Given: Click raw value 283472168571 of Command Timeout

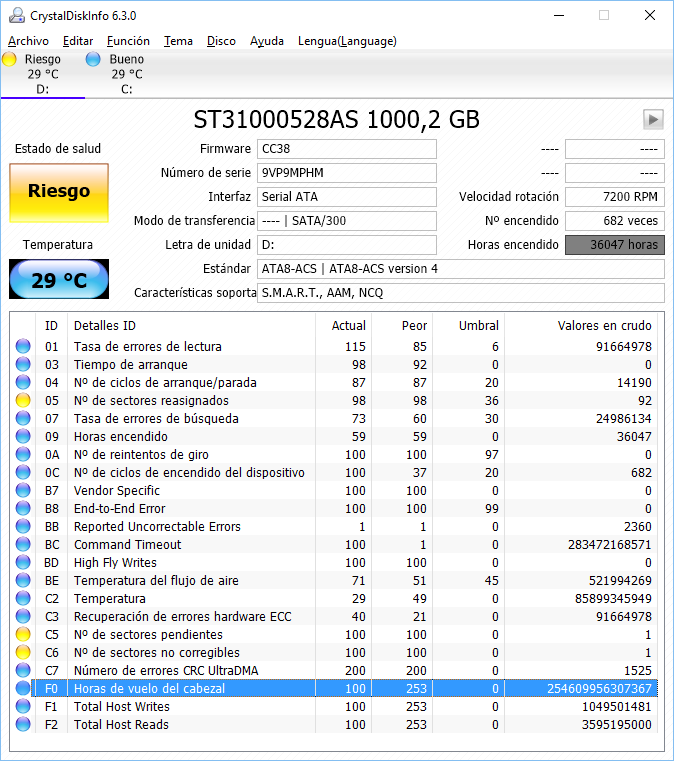Looking at the screenshot, I should [x=609, y=545].
